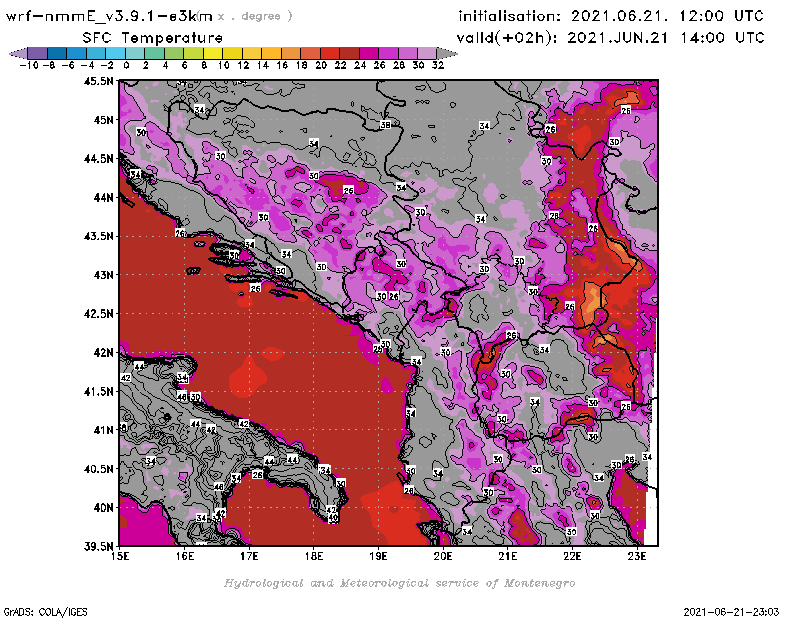Click the '18E' longitude label
Screen dimensions: 800x618
[x=314, y=556]
